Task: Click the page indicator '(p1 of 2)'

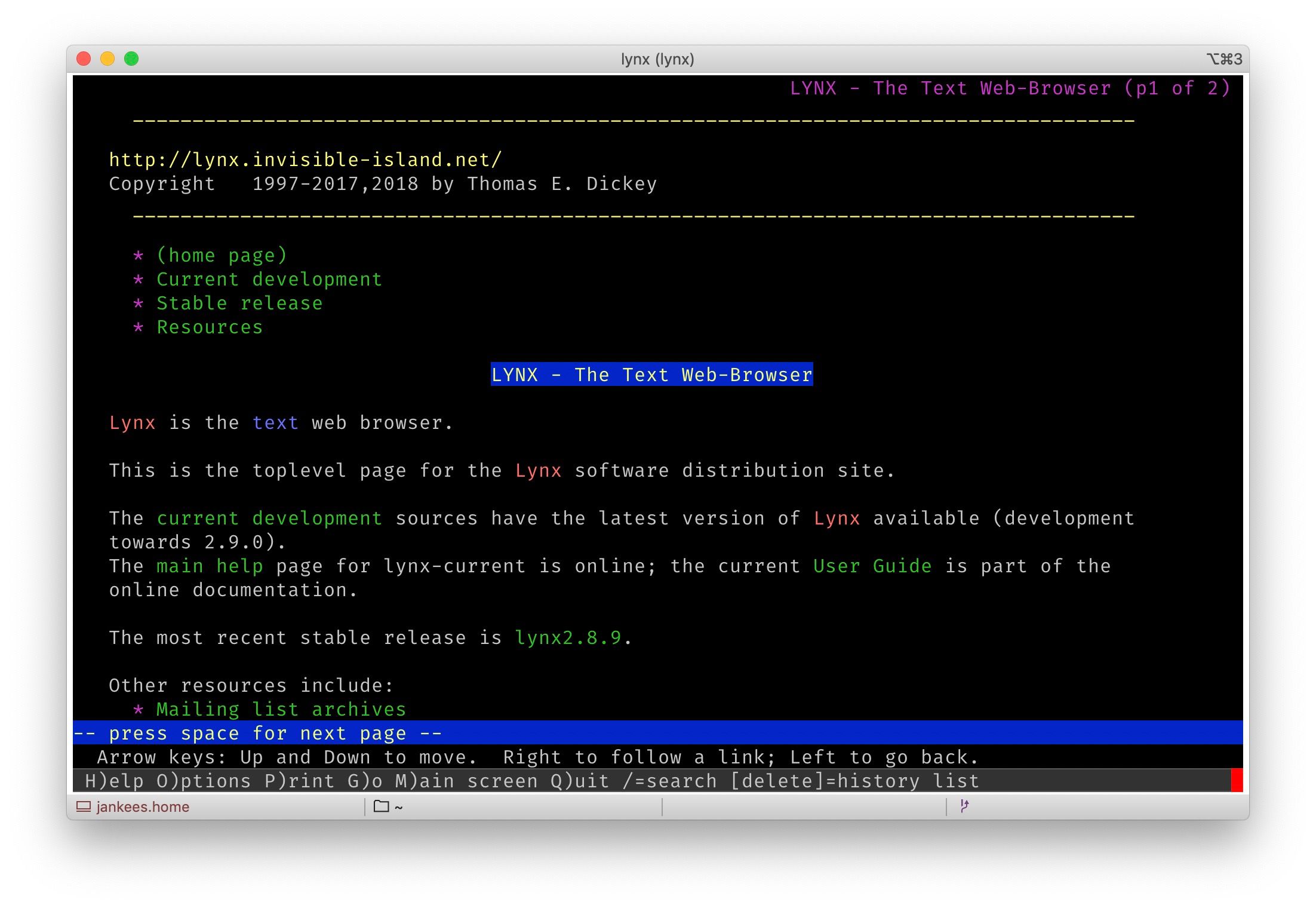Action: click(x=1177, y=88)
